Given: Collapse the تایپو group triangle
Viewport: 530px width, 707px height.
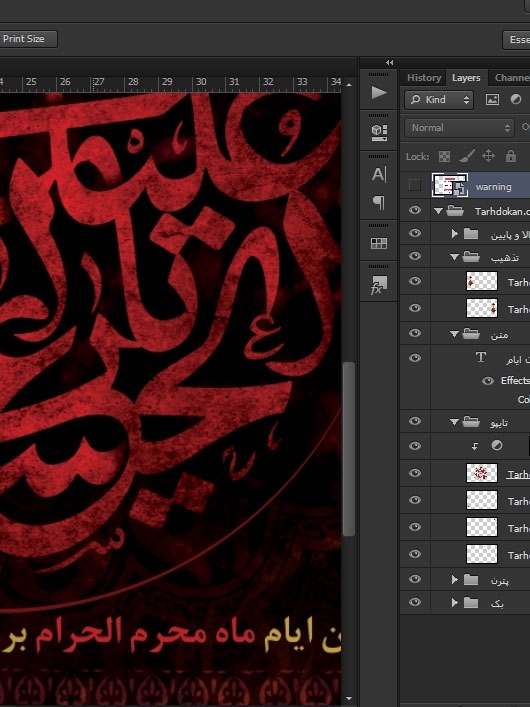Looking at the screenshot, I should tap(454, 422).
